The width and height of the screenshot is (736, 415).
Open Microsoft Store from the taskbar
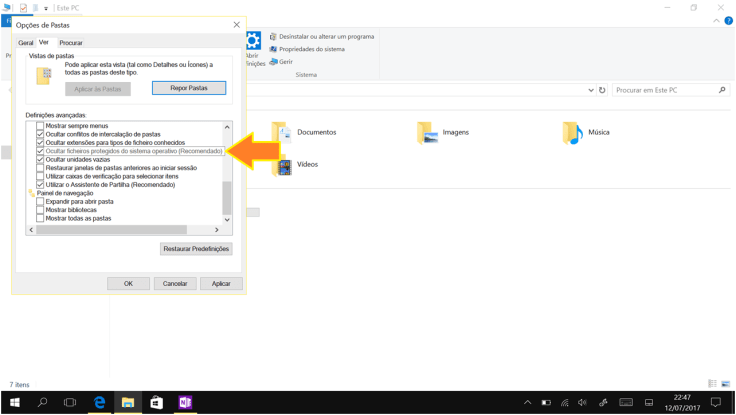(156, 402)
